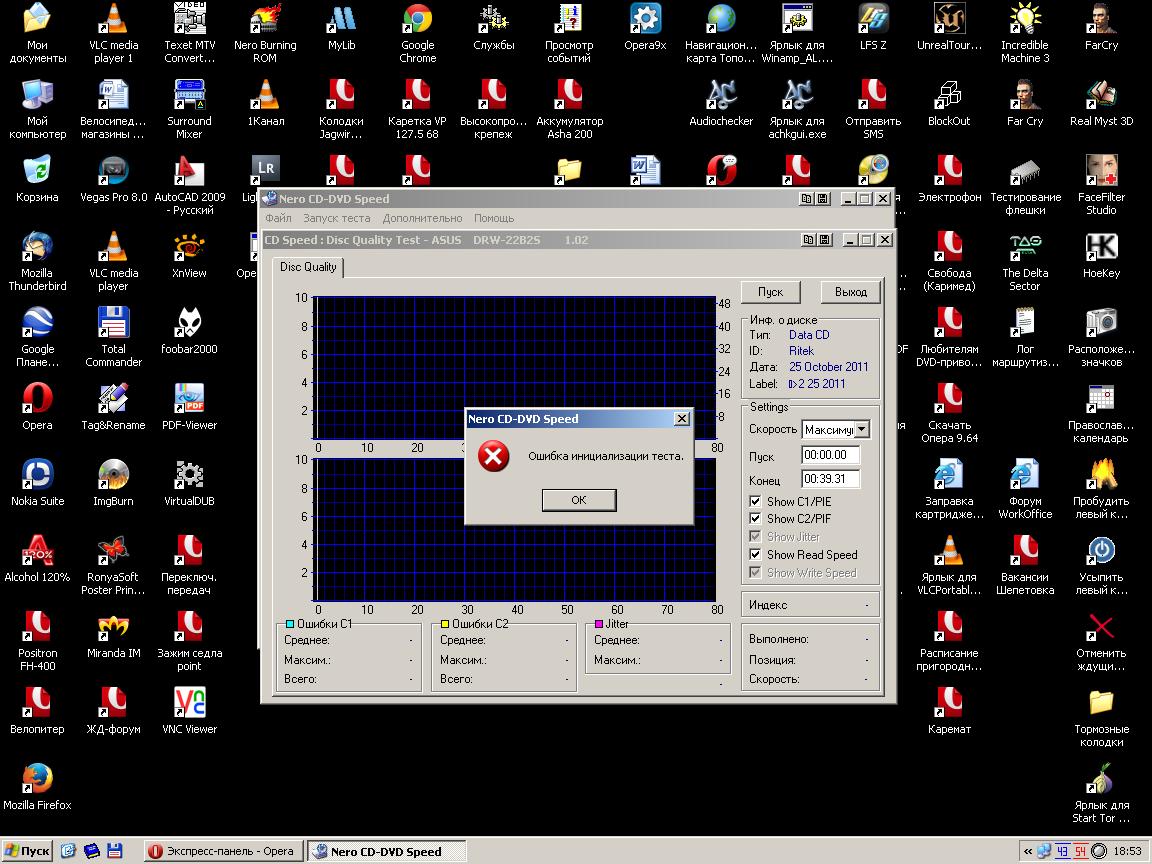Open Google Планета Земля icon
The height and width of the screenshot is (864, 1152).
point(37,337)
